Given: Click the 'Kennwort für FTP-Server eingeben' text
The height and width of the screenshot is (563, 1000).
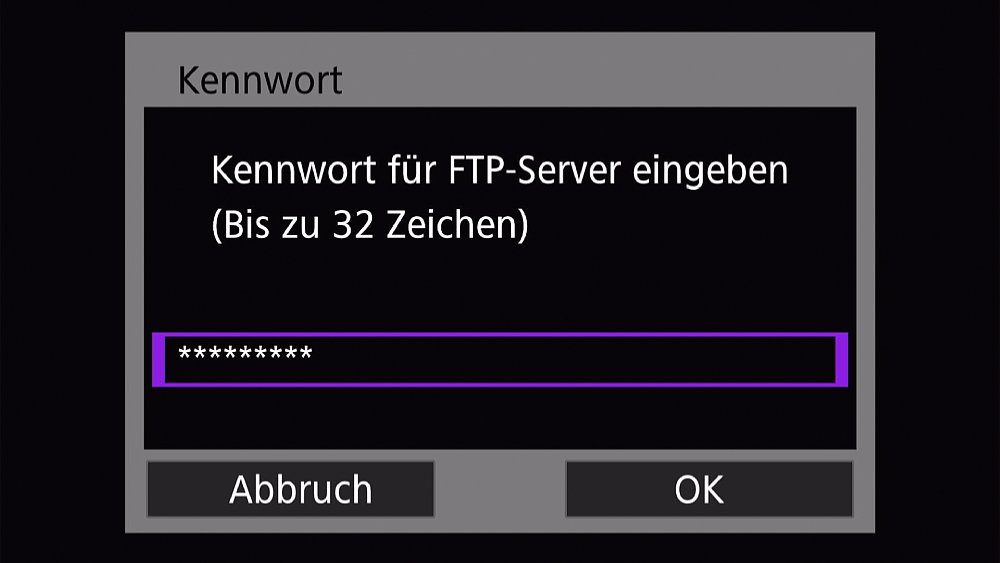Looking at the screenshot, I should pos(499,171).
